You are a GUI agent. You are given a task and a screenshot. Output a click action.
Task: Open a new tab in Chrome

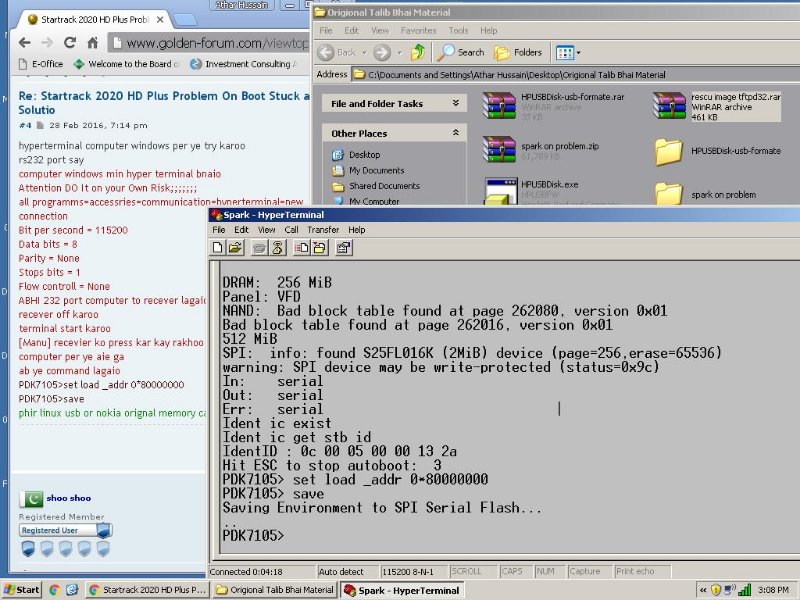pyautogui.click(x=185, y=20)
